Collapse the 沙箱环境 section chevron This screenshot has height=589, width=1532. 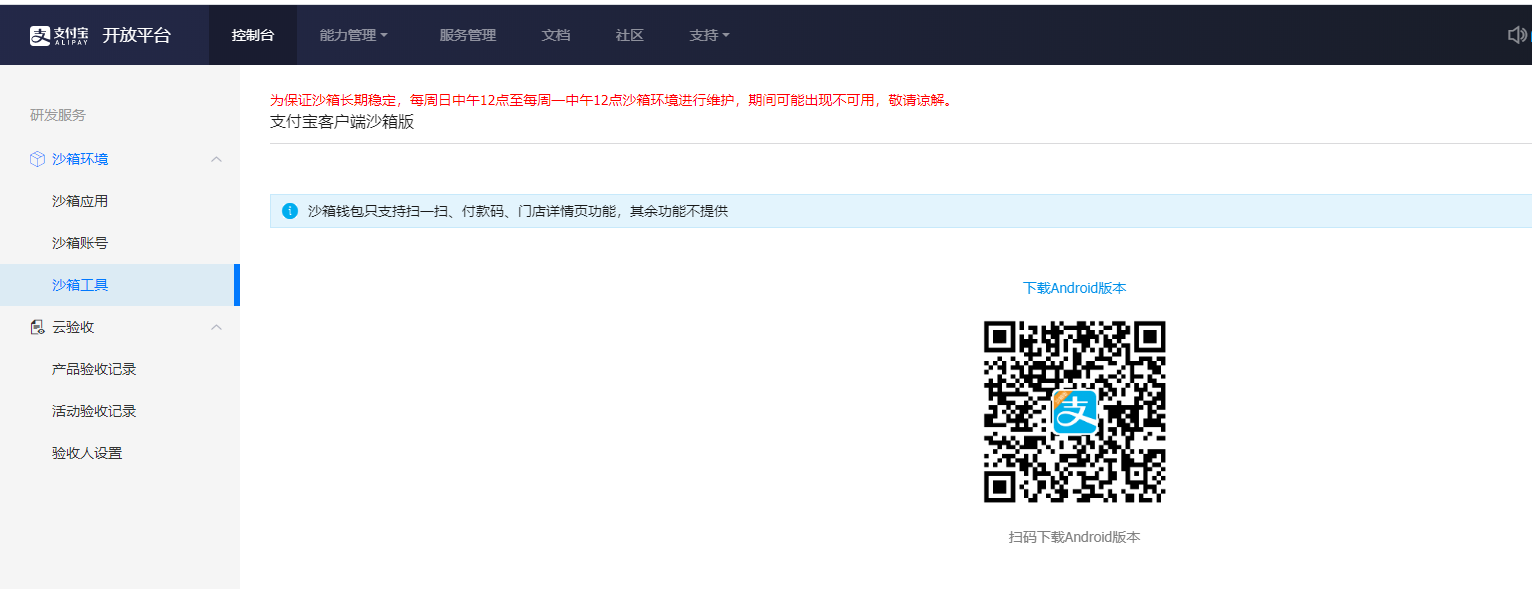[216, 159]
